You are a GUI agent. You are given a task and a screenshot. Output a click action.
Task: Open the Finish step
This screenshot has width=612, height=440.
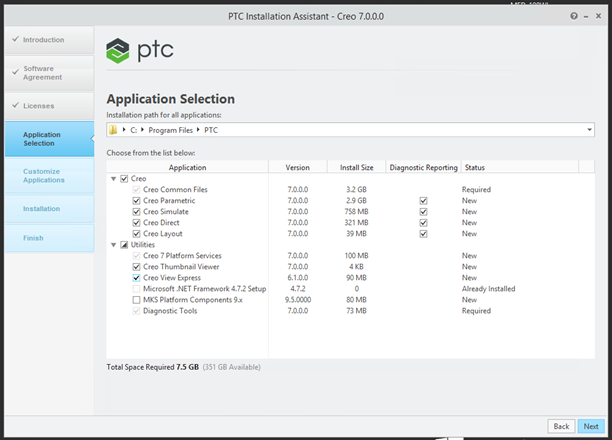[50, 238]
